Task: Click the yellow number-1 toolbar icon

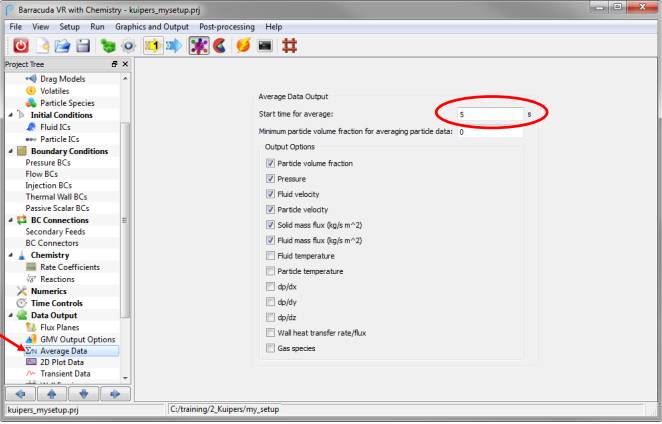Action: 153,46
